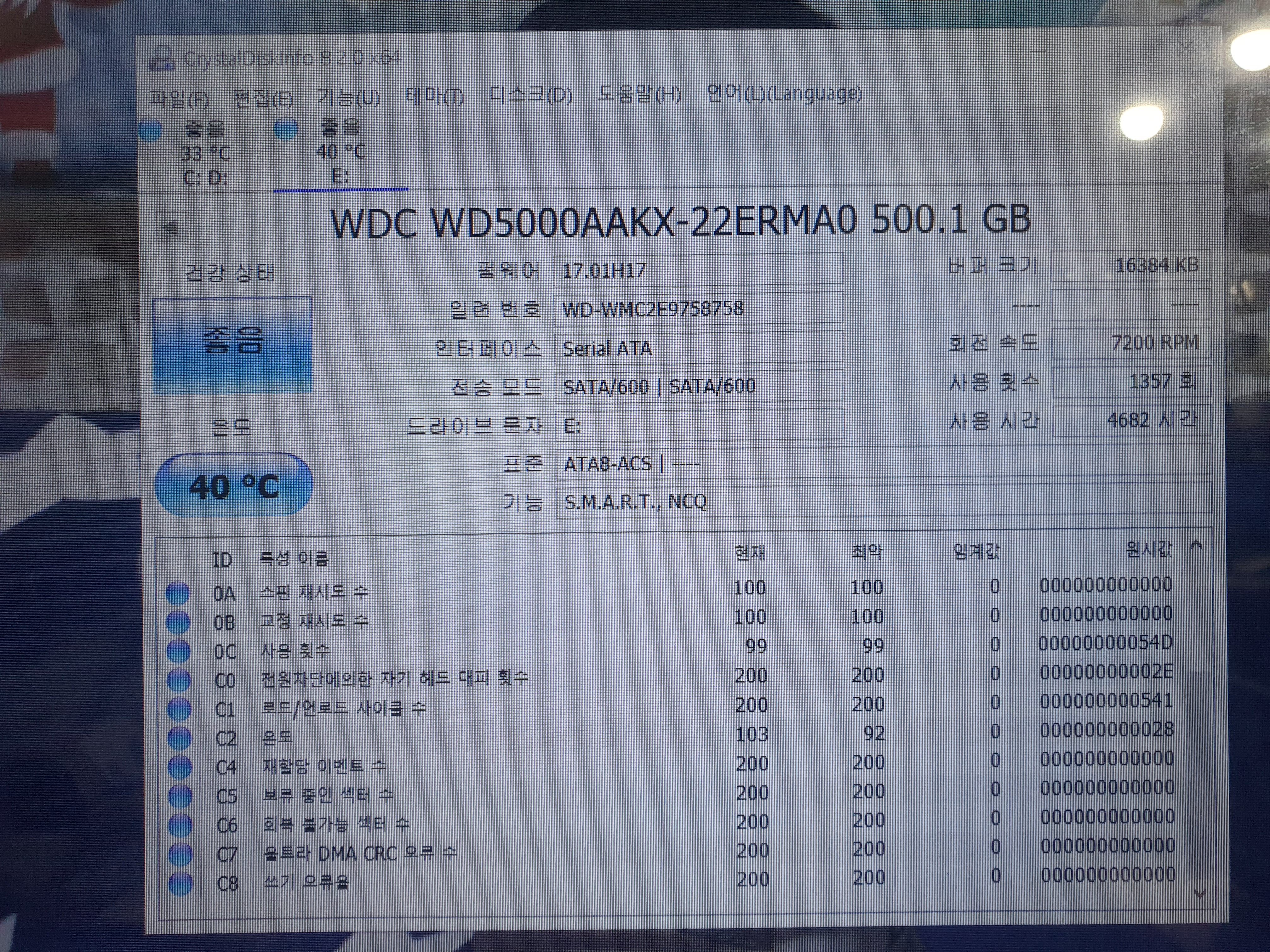Click the status circle for row C5
The image size is (1270, 952).
point(180,796)
